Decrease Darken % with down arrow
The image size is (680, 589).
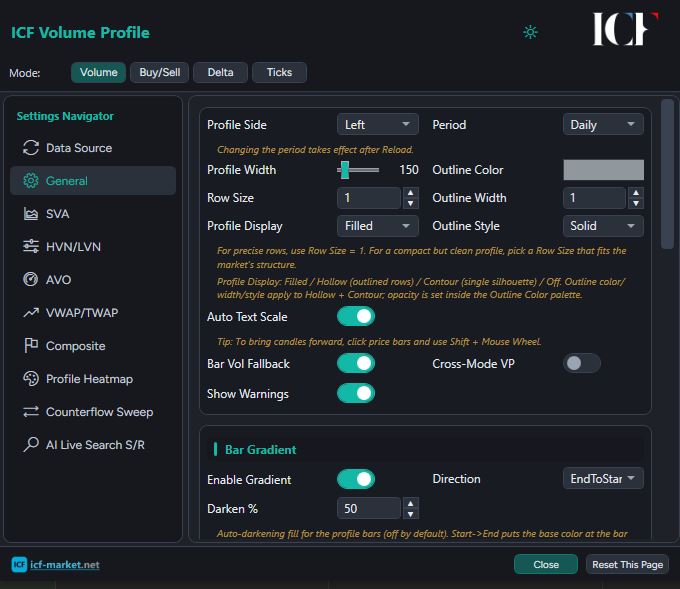[410, 514]
